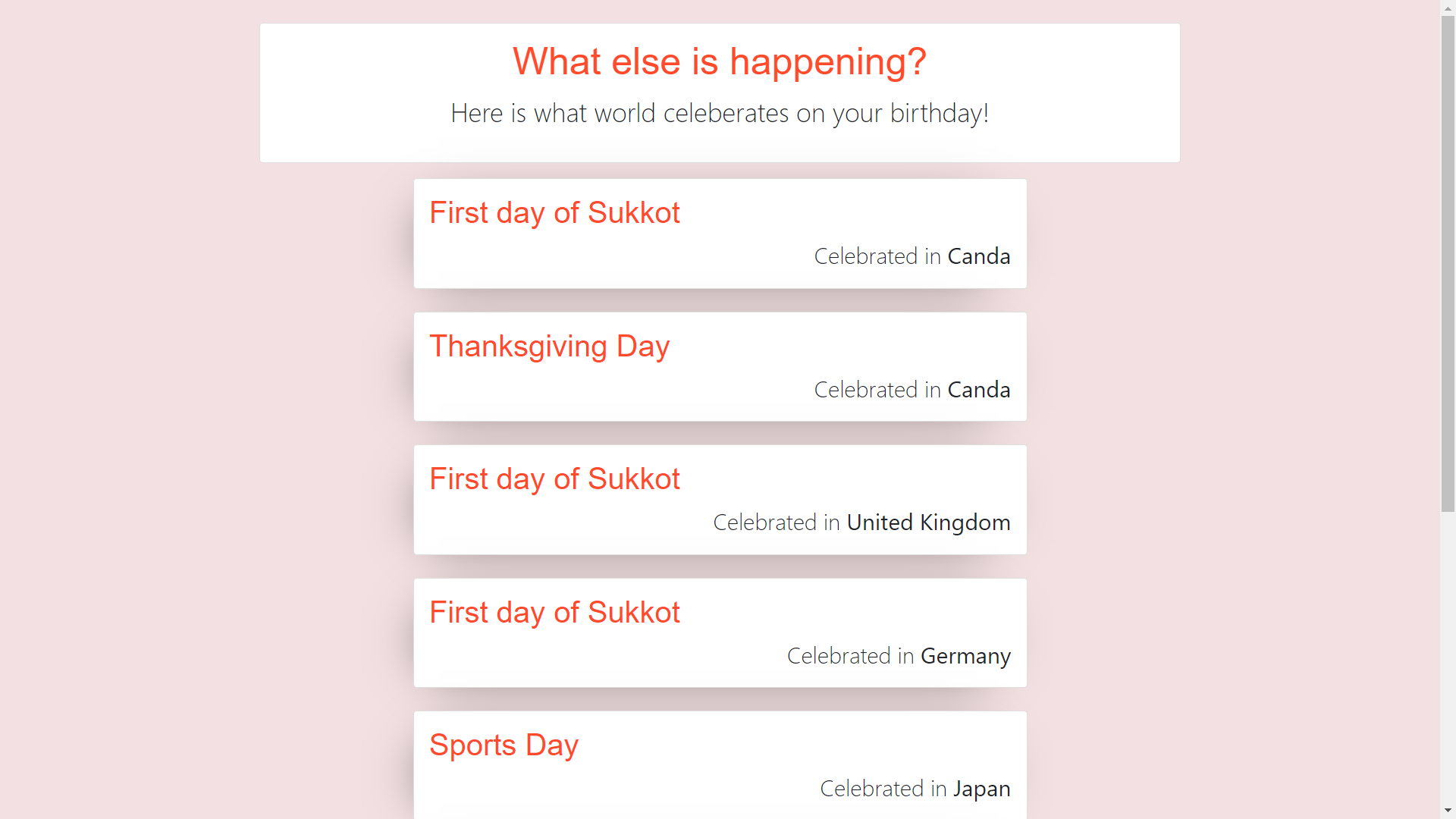Open First day of Sukkot title above United Kingdom
1456x819 pixels.
(x=554, y=479)
